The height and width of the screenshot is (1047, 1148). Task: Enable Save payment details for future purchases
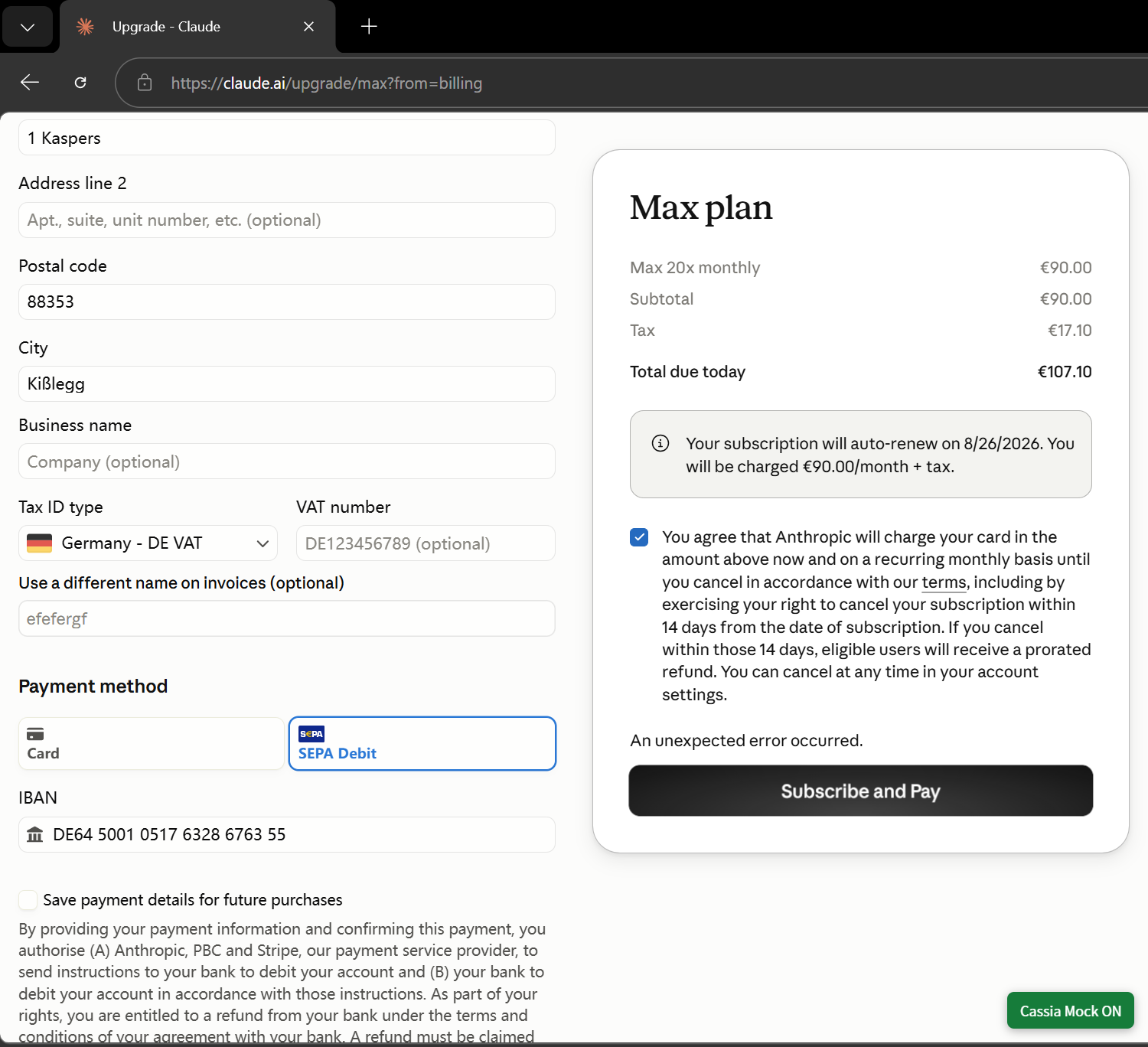pyautogui.click(x=28, y=900)
